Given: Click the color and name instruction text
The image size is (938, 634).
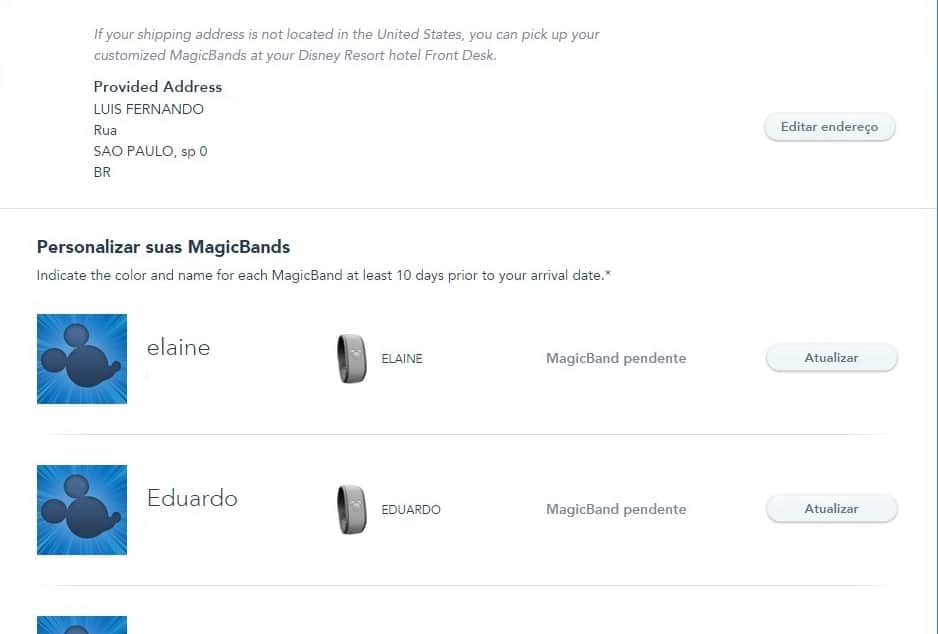Looking at the screenshot, I should [x=323, y=275].
